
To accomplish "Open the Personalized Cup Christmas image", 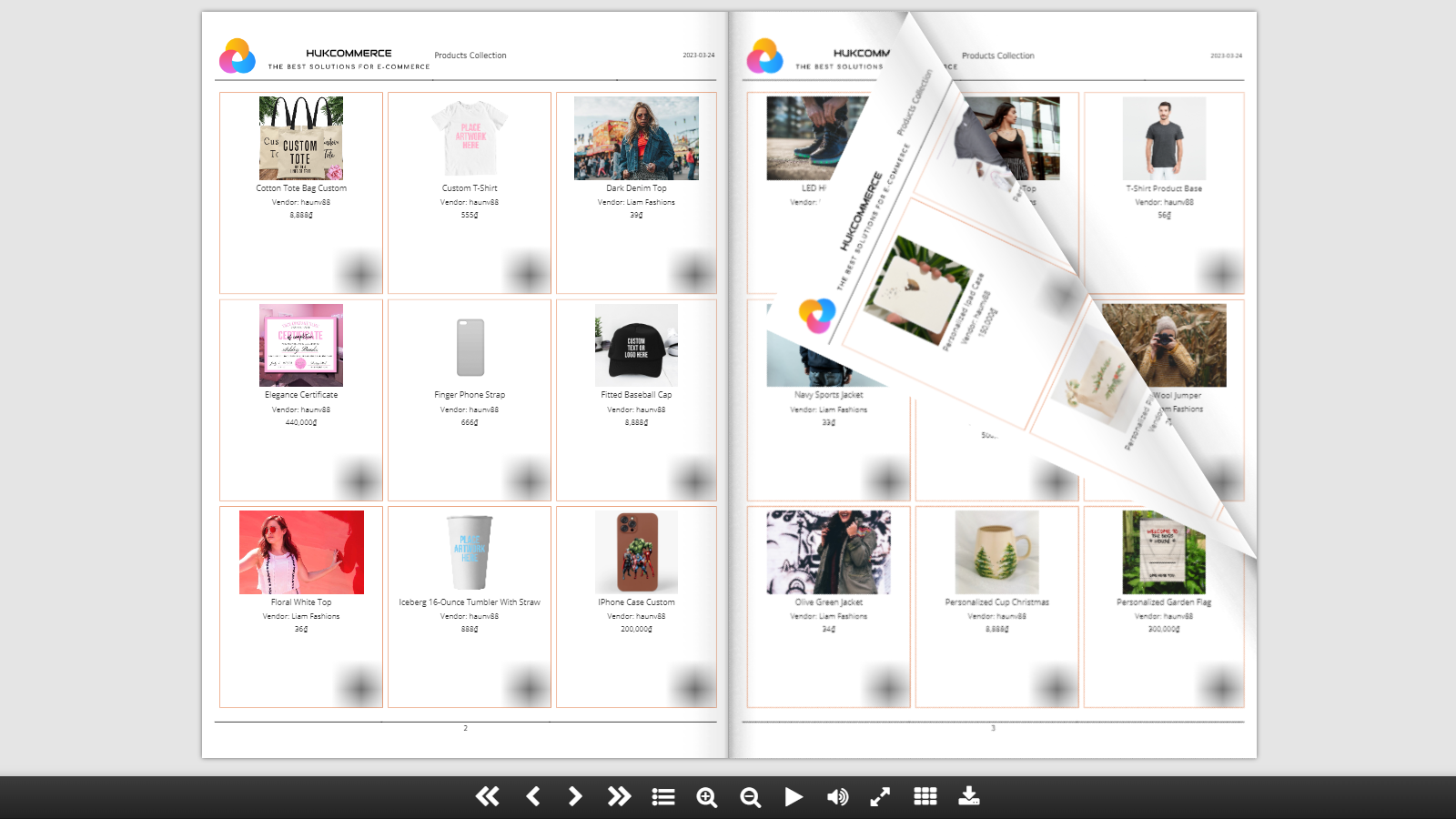I will (996, 552).
